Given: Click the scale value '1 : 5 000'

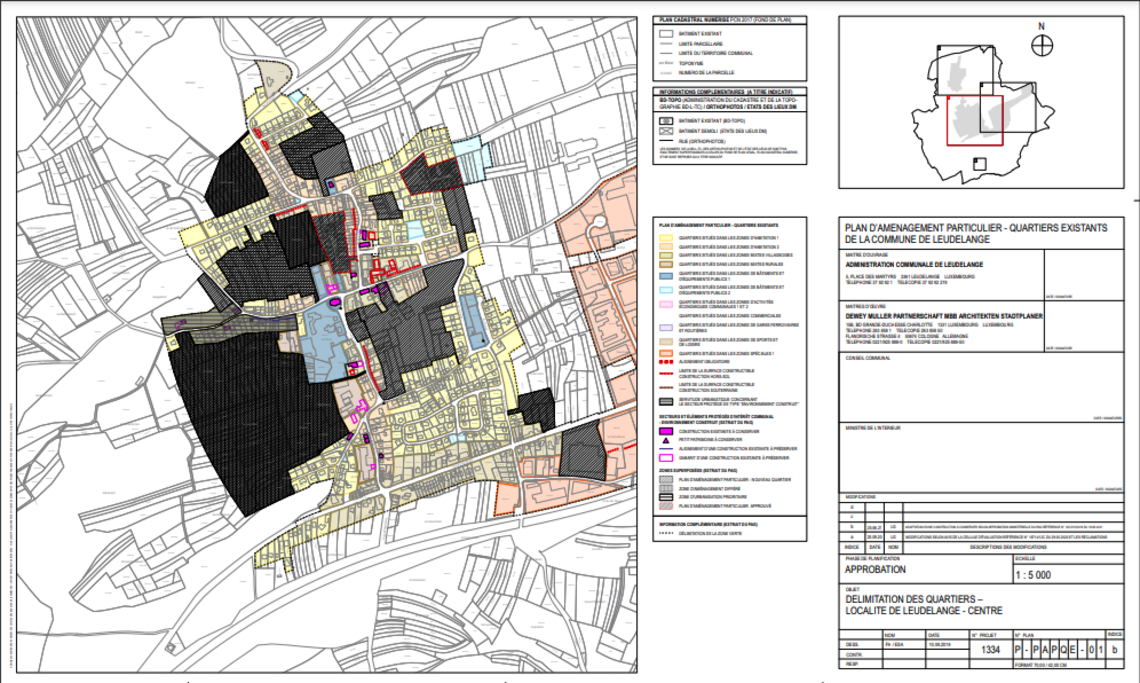Looking at the screenshot, I should pos(1034,575).
